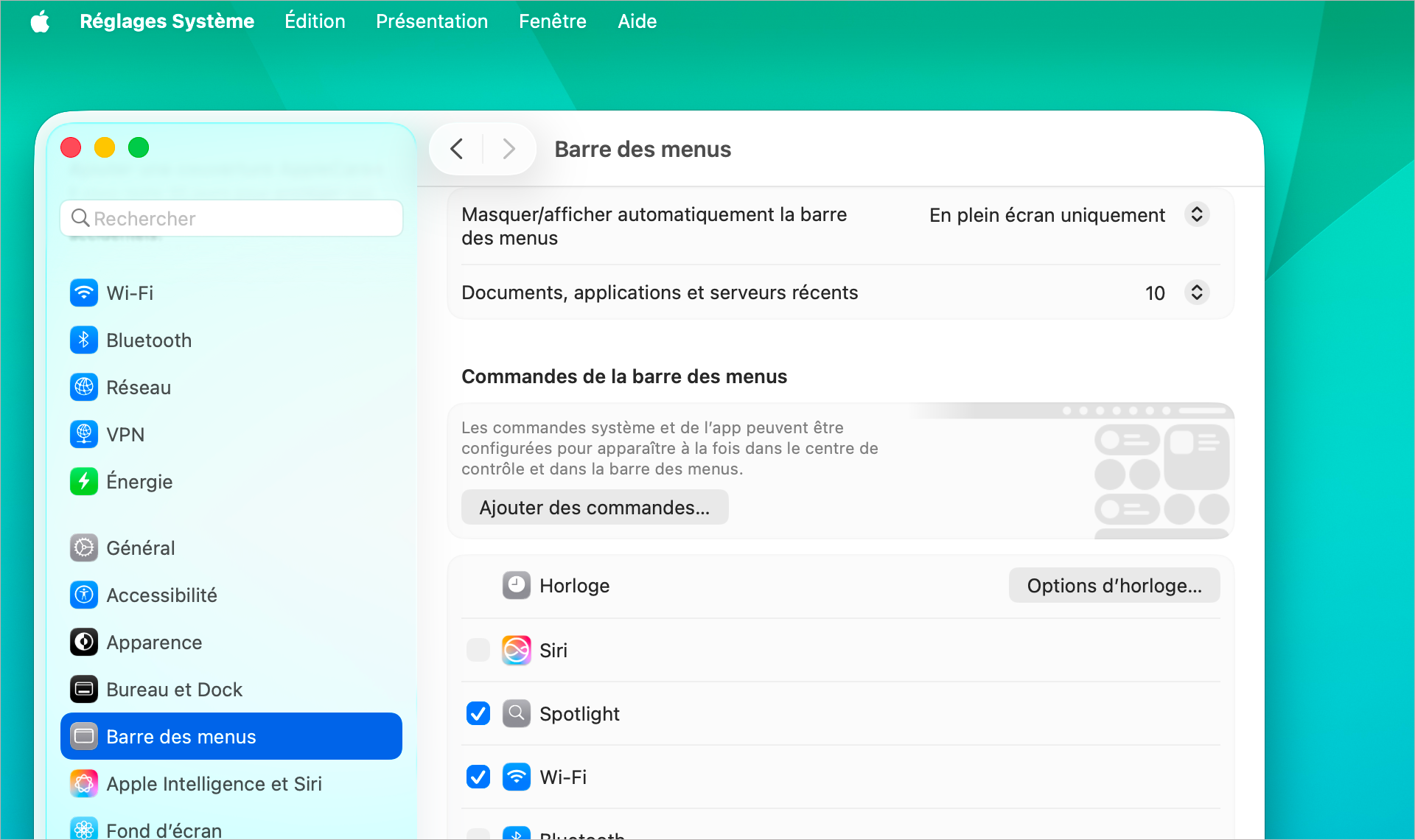
Task: Click the green full-screen window control
Action: click(x=139, y=147)
